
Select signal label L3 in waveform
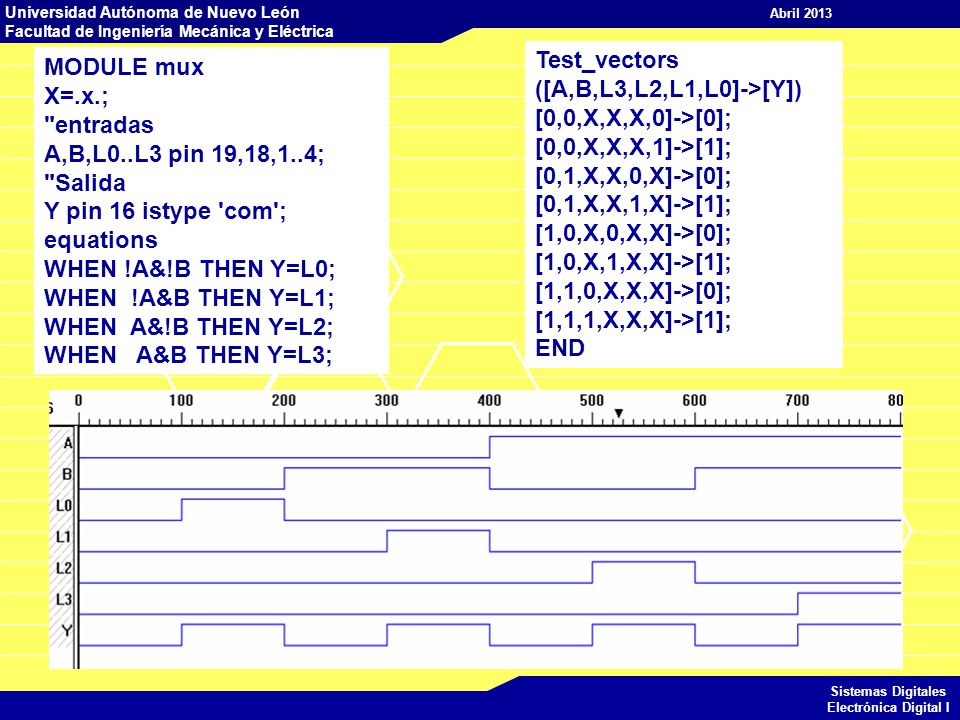coord(64,599)
